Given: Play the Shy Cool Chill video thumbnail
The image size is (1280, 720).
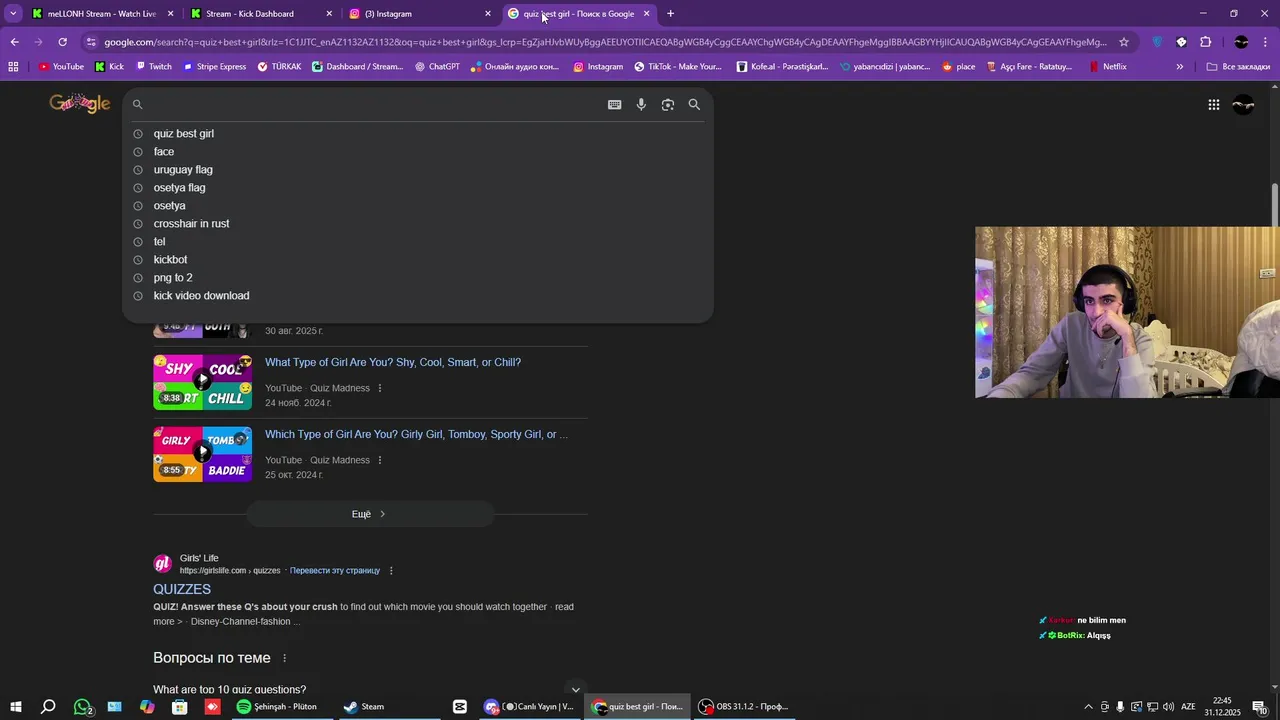Looking at the screenshot, I should point(202,382).
